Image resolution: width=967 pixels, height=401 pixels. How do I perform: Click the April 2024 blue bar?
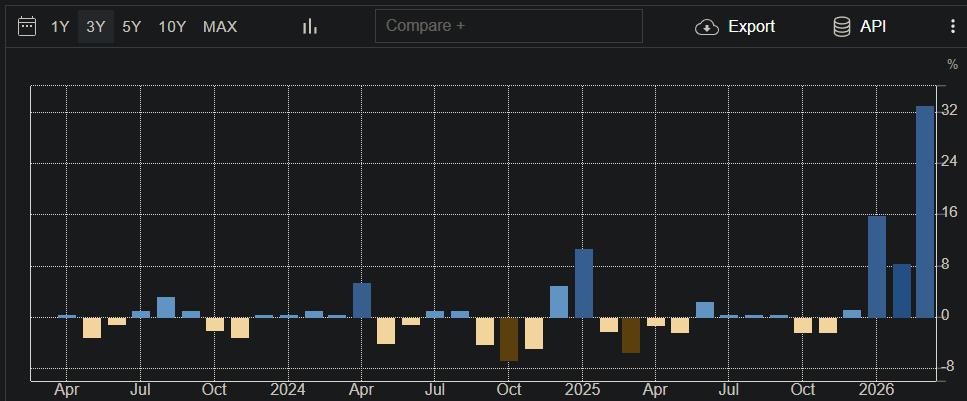point(362,300)
